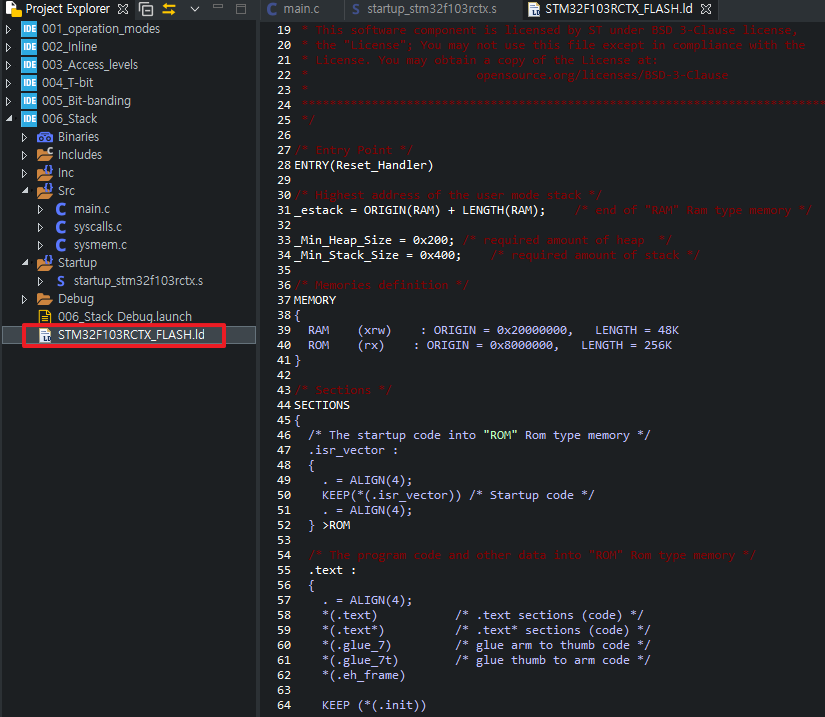Viewport: 825px width, 717px height.
Task: Collapse the 006_Stack project tree
Action: 9,119
